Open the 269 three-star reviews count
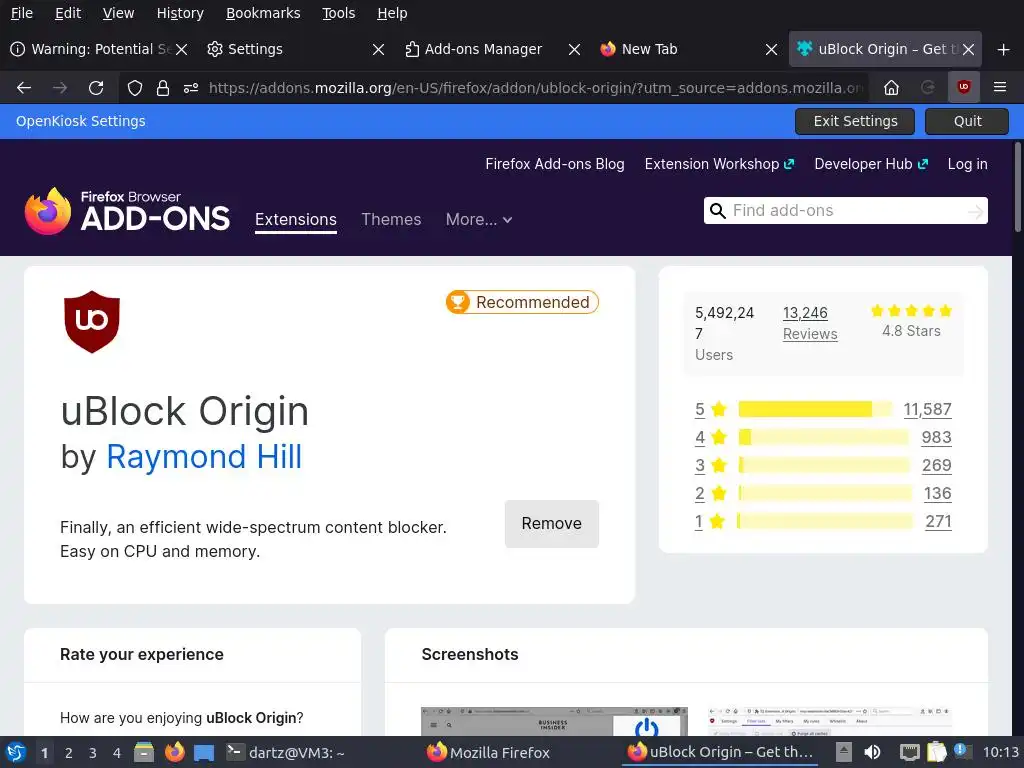The height and width of the screenshot is (768, 1024). coord(936,466)
